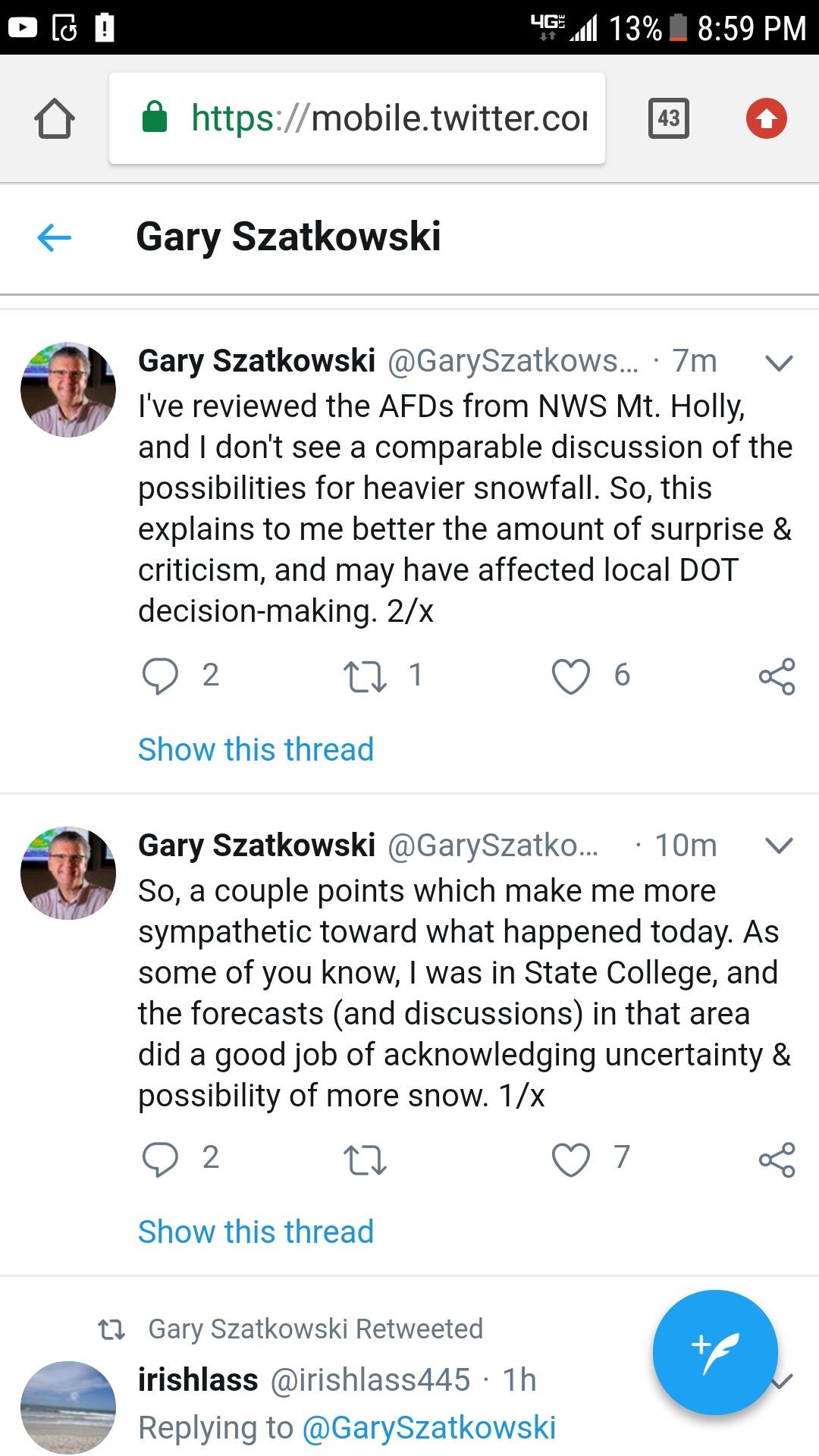Image resolution: width=819 pixels, height=1456 pixels.
Task: Open the @GarySzatkowski reply mention link
Action: tap(429, 1427)
